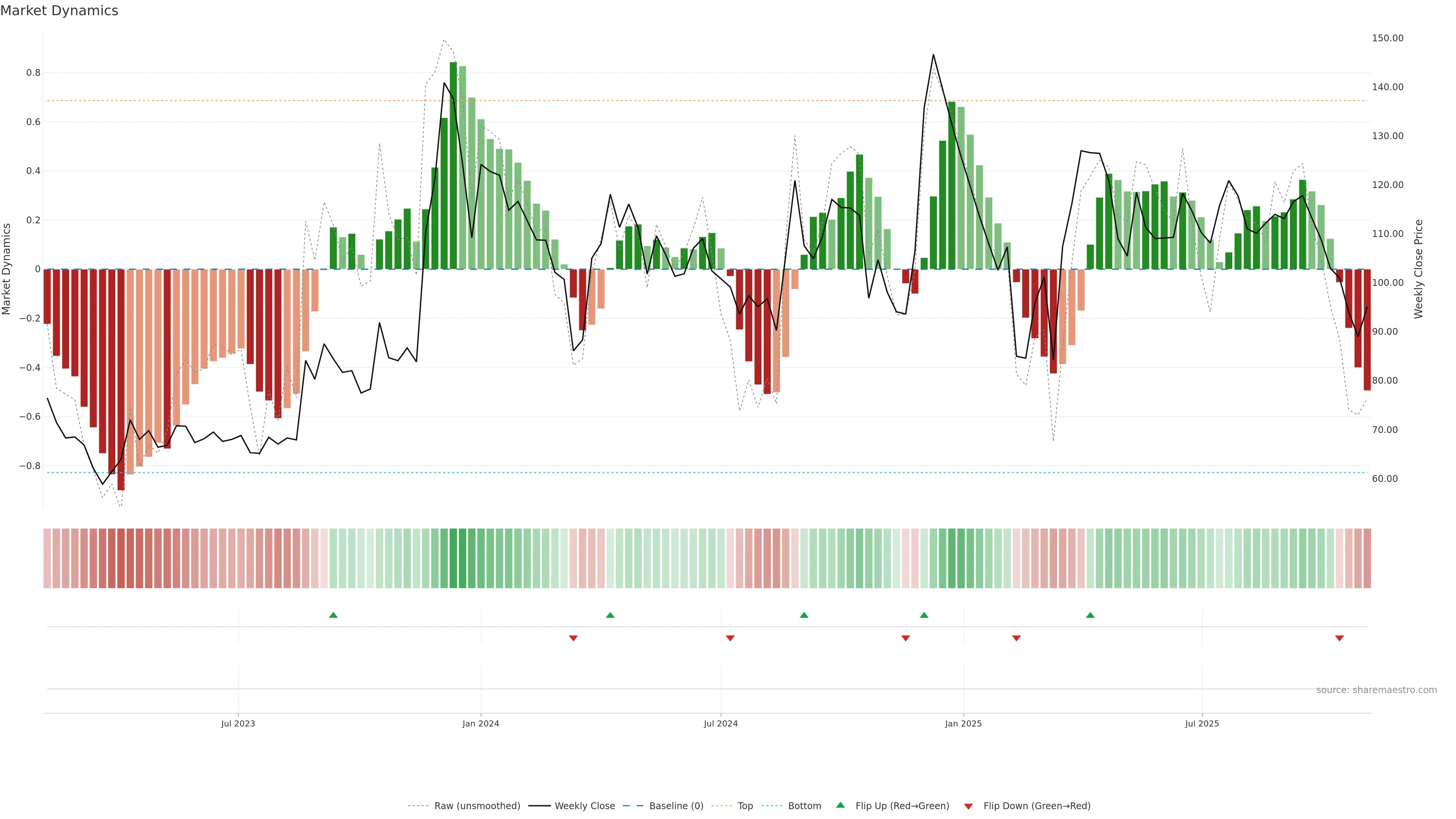Screen dimensions: 1456x819
Task: Click the Market Dynamics chart title
Action: tap(60, 11)
